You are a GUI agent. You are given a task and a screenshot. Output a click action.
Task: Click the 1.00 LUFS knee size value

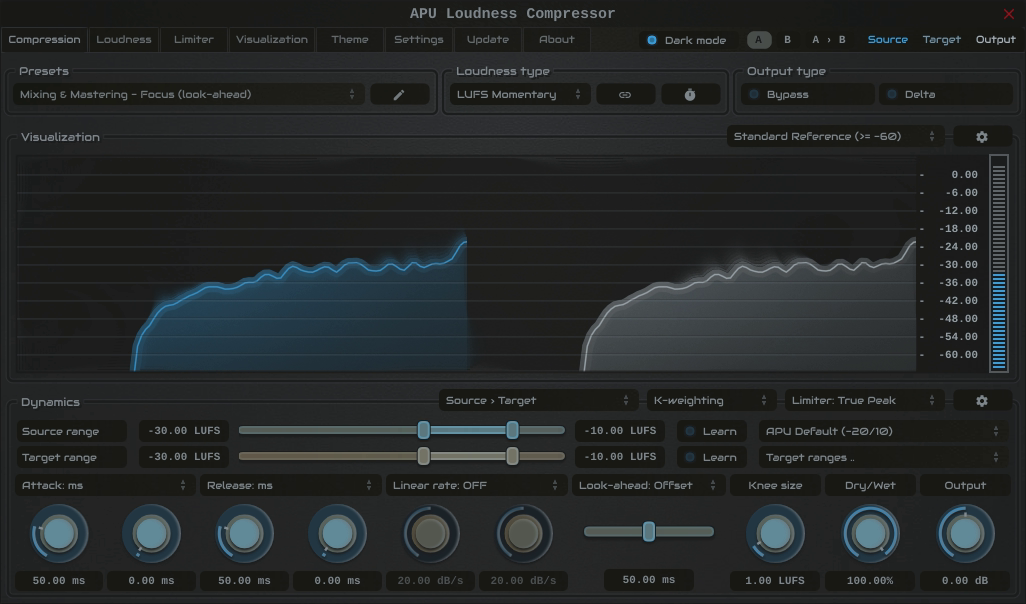coord(775,580)
